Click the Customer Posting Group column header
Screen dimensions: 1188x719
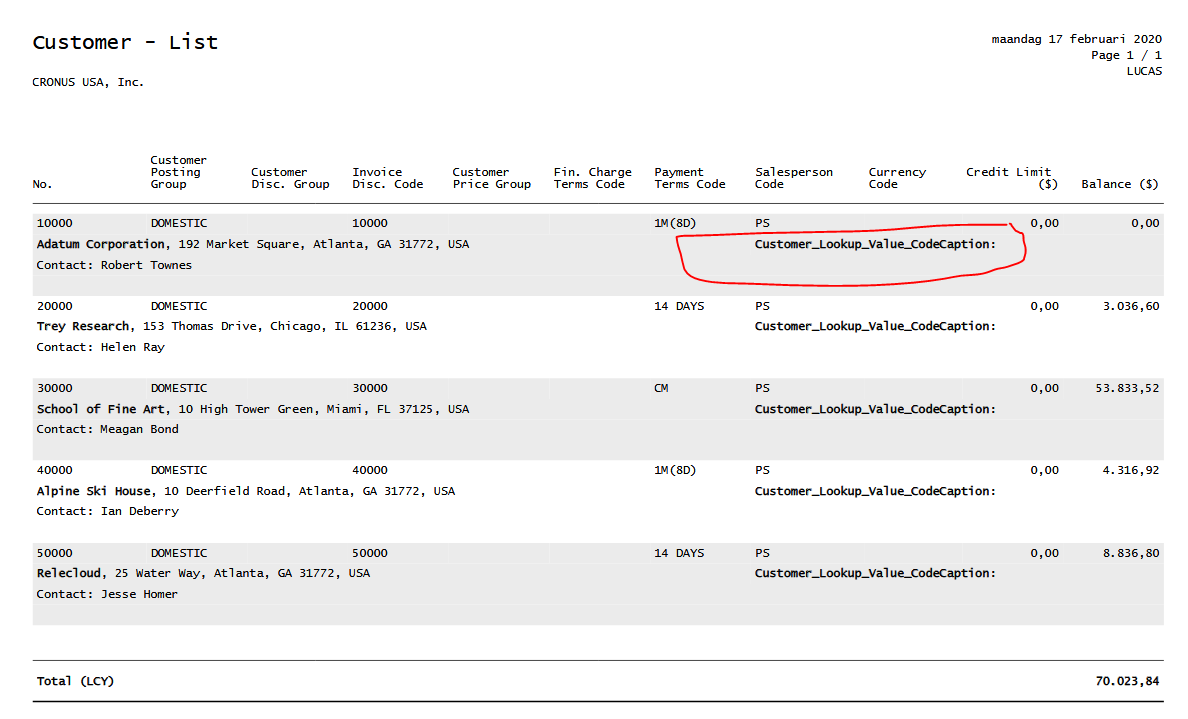[x=178, y=172]
